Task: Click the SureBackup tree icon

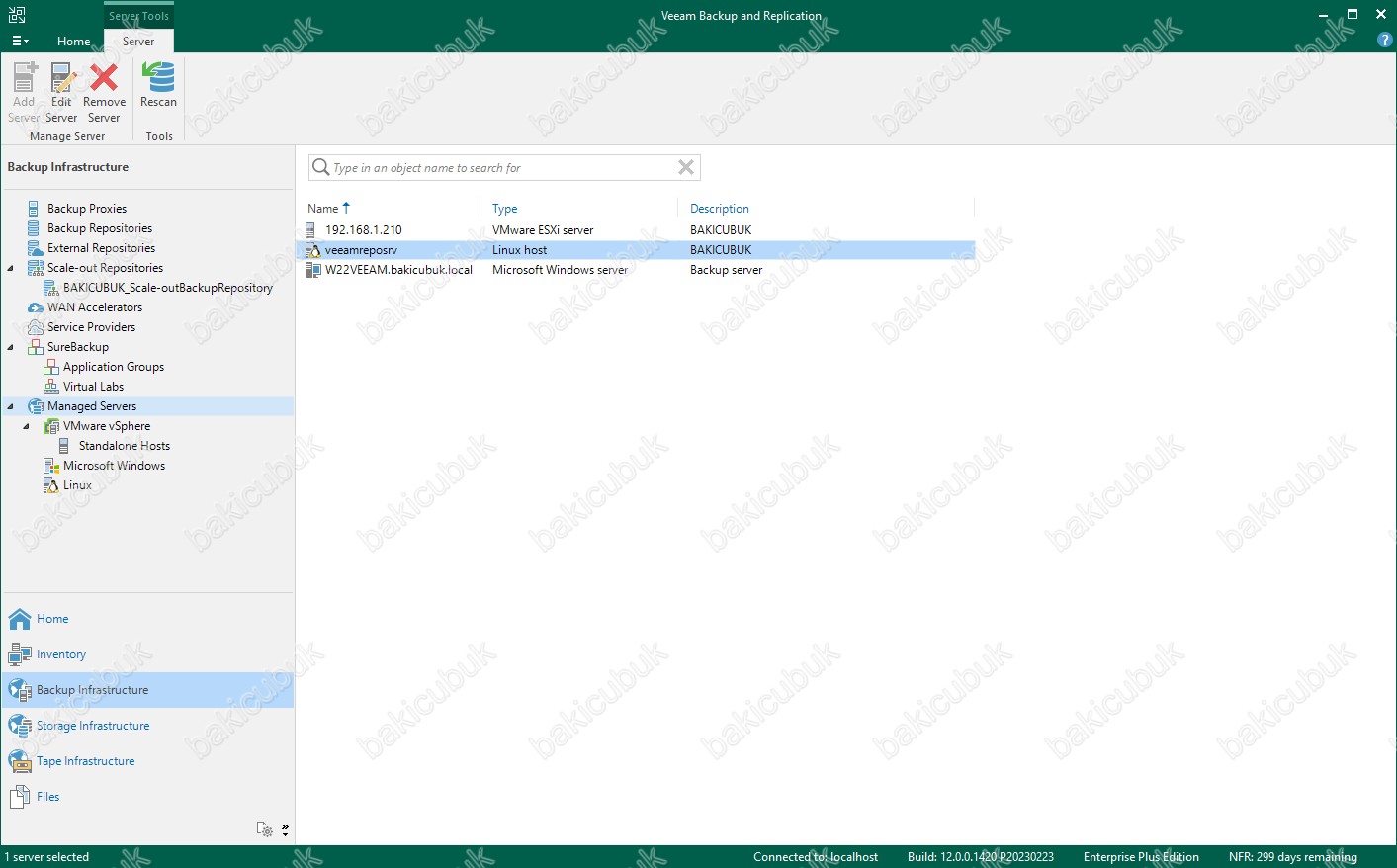Action: (36, 347)
